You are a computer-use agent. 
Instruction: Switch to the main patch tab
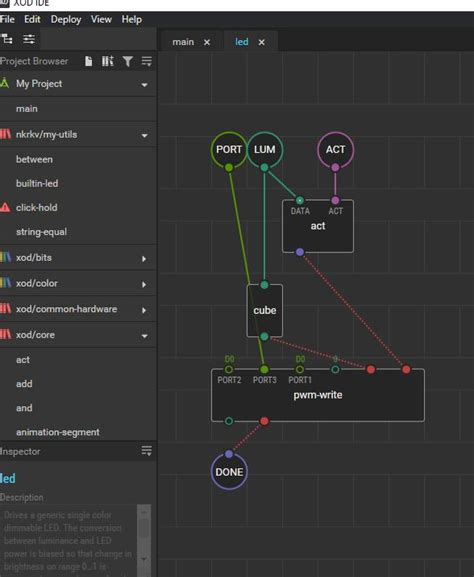(x=183, y=42)
